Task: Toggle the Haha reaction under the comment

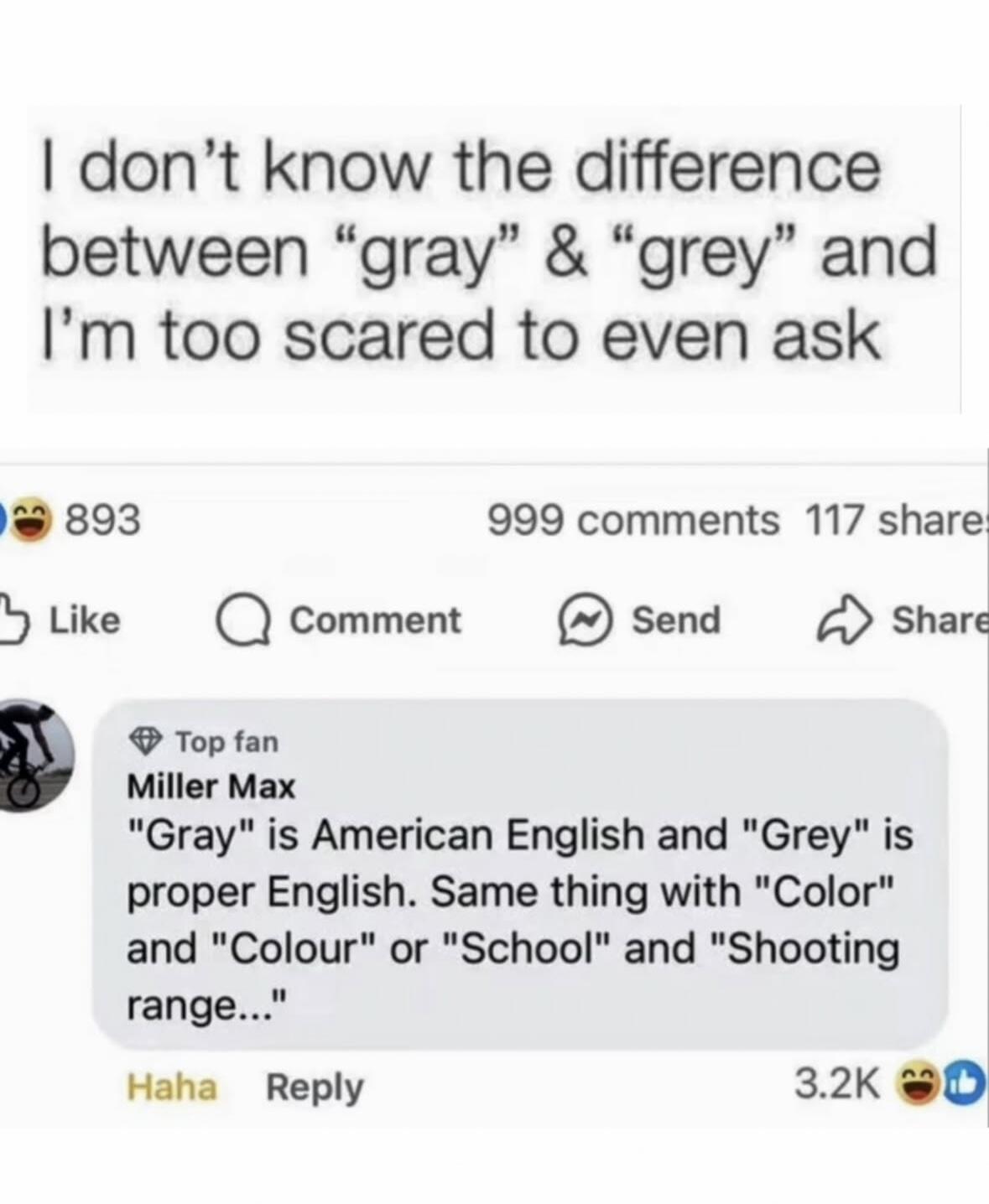Action: coord(172,1087)
